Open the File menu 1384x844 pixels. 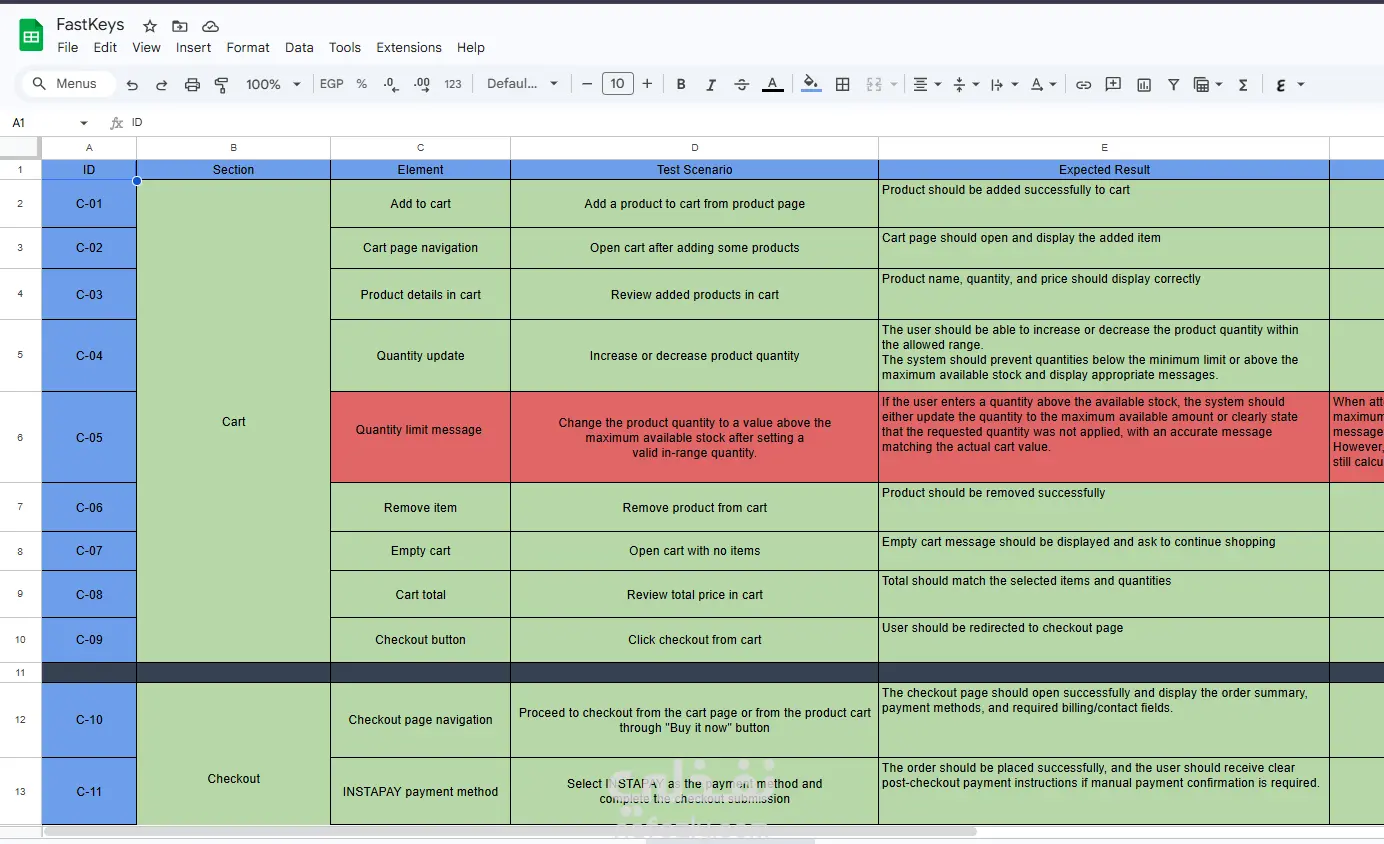pos(68,47)
